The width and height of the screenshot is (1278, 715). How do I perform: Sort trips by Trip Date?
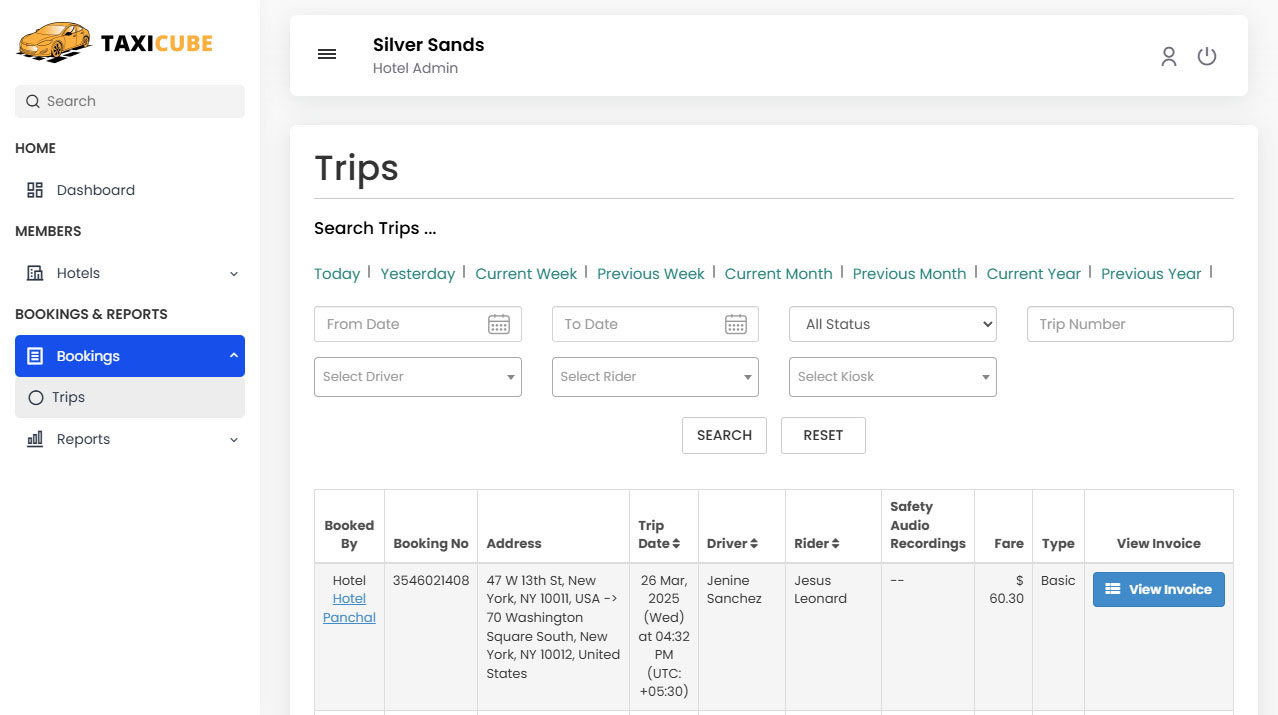[x=678, y=543]
